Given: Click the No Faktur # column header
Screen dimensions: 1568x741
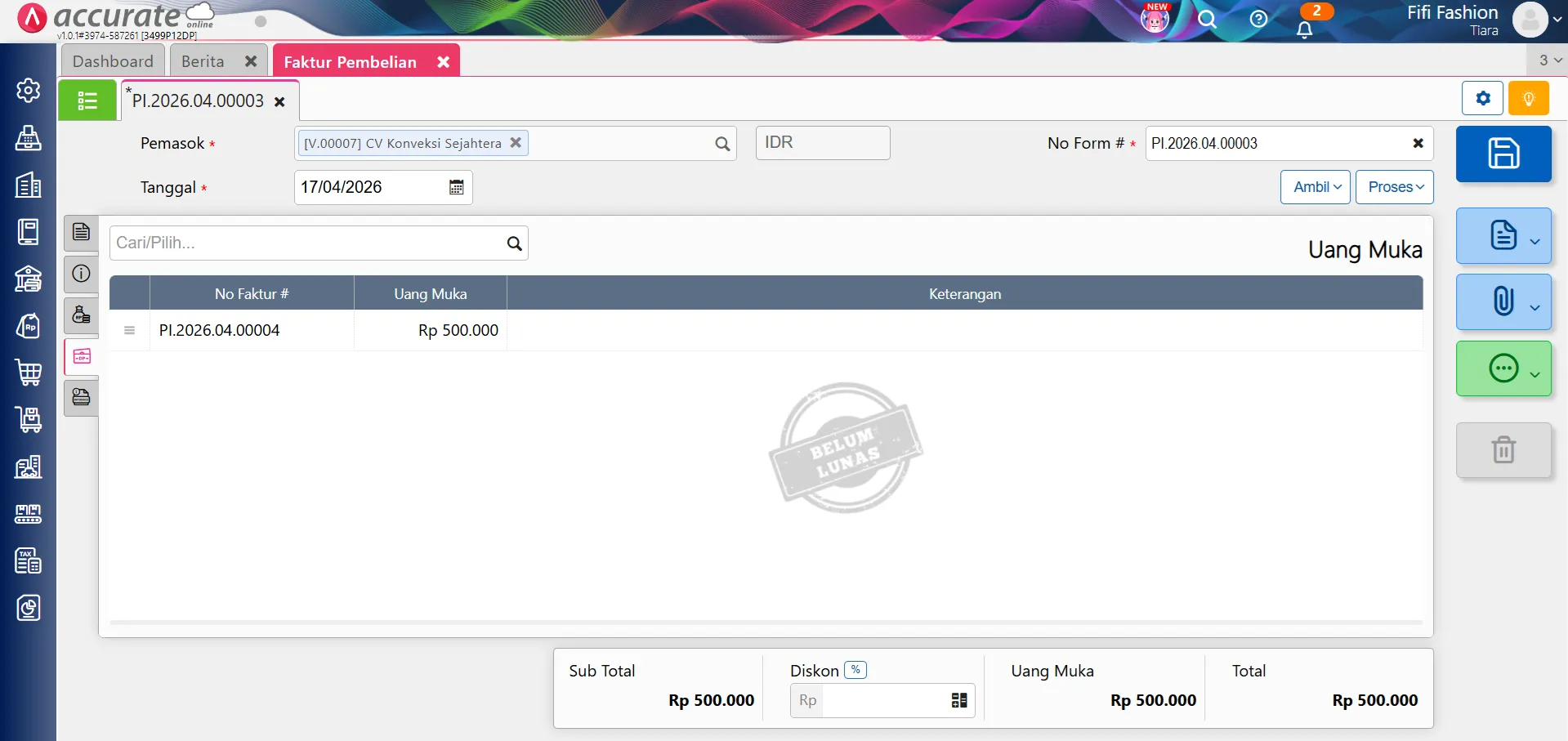Looking at the screenshot, I should (252, 293).
